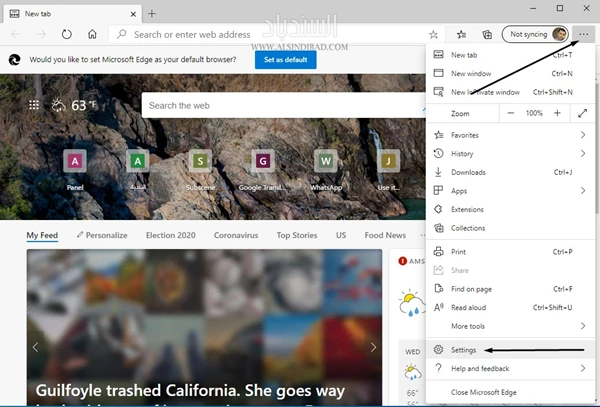Click the Search the web box
This screenshot has height=407, width=600.
pyautogui.click(x=284, y=105)
